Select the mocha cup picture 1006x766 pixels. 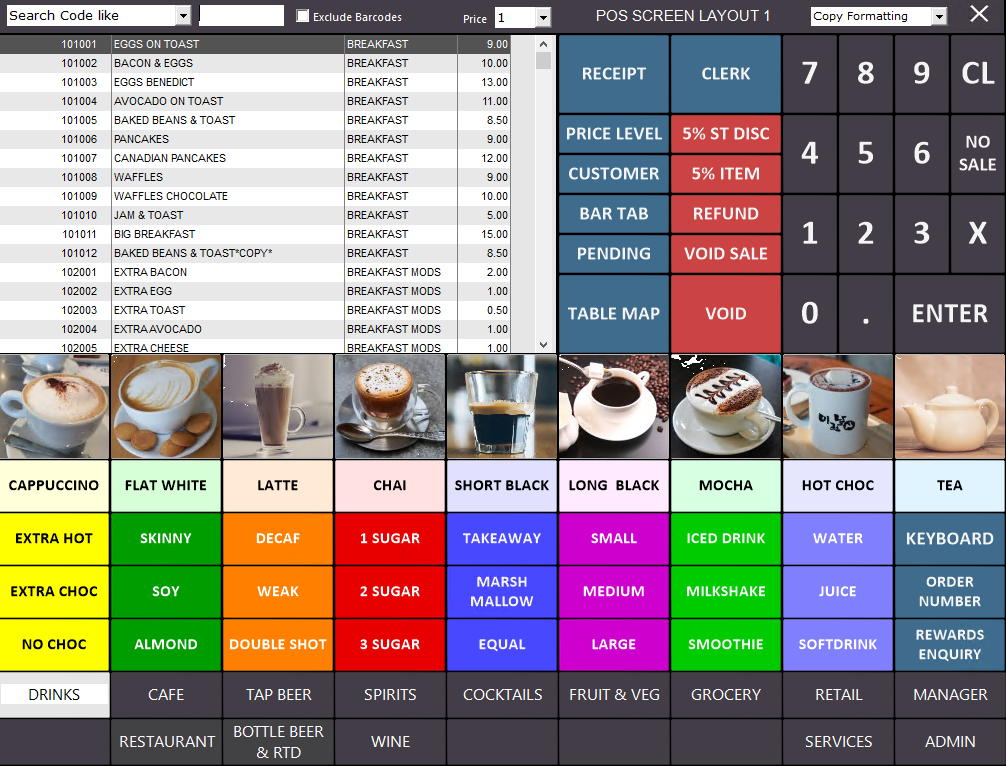click(726, 406)
